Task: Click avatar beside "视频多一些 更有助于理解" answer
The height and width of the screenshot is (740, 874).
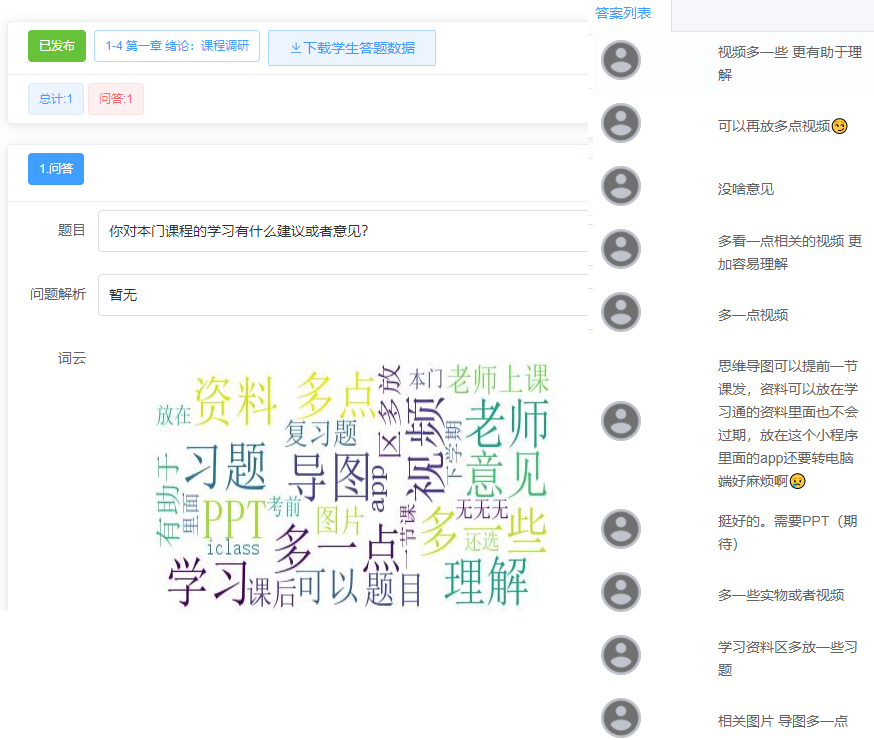Action: [621, 61]
